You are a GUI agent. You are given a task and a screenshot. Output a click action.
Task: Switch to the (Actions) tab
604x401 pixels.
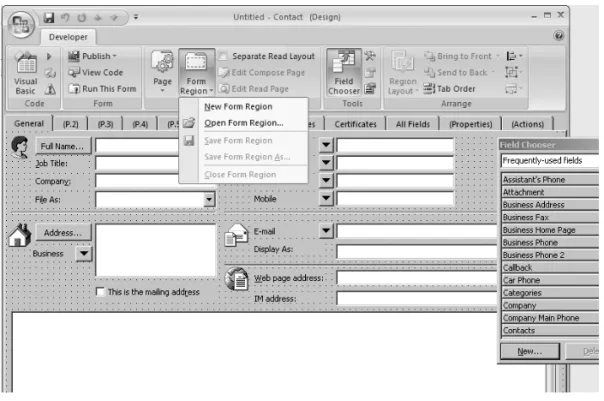[x=527, y=124]
